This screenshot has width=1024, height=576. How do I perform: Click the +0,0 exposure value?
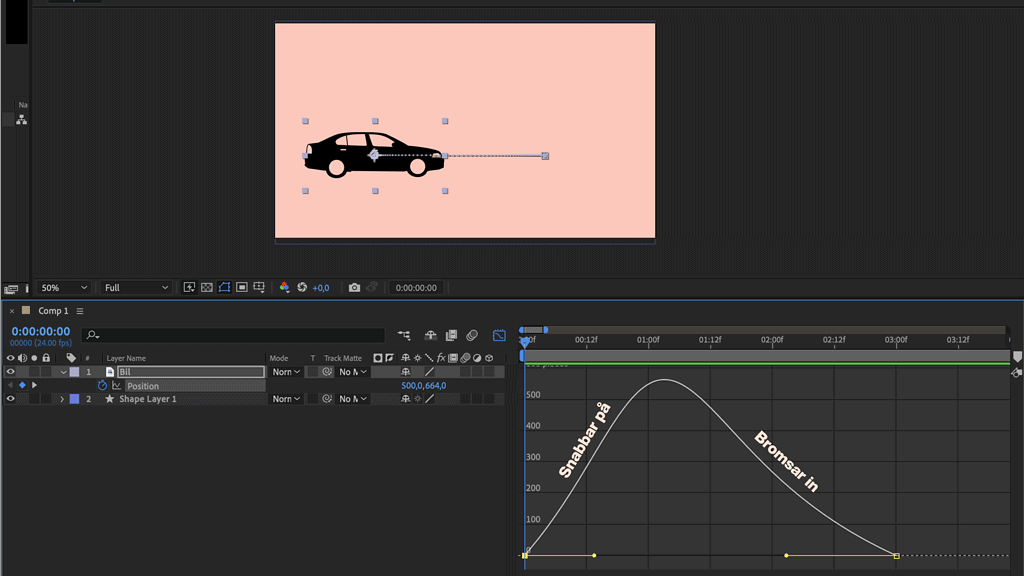click(321, 288)
